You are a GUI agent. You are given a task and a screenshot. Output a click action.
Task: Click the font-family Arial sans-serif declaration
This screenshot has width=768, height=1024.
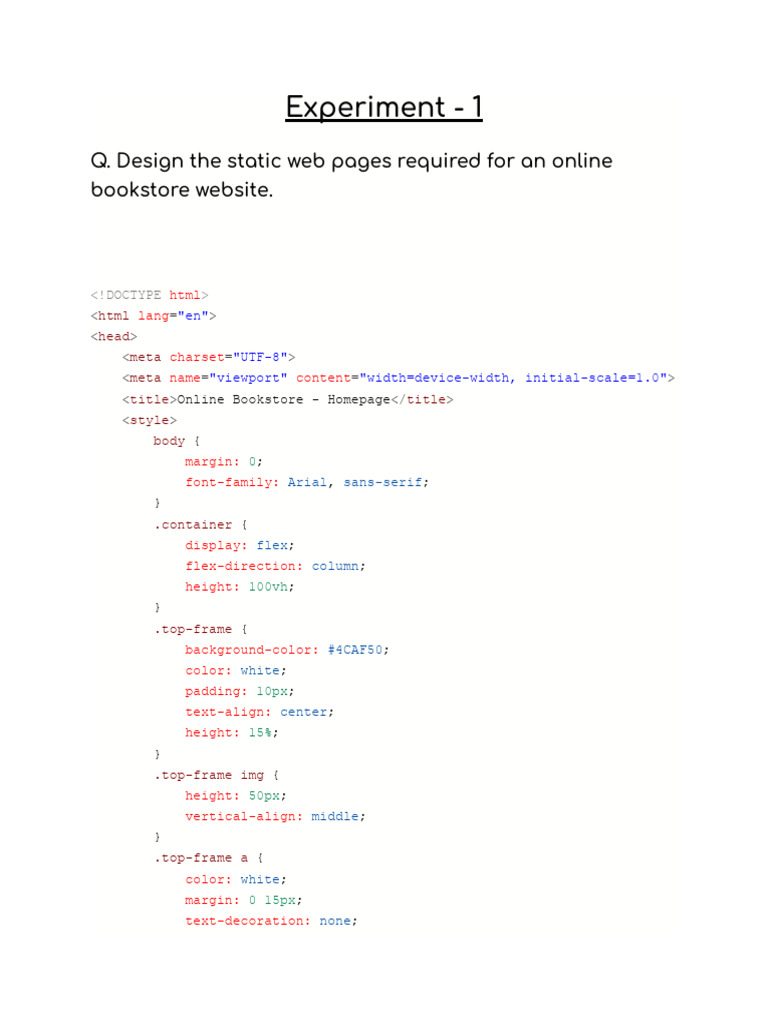pyautogui.click(x=307, y=483)
